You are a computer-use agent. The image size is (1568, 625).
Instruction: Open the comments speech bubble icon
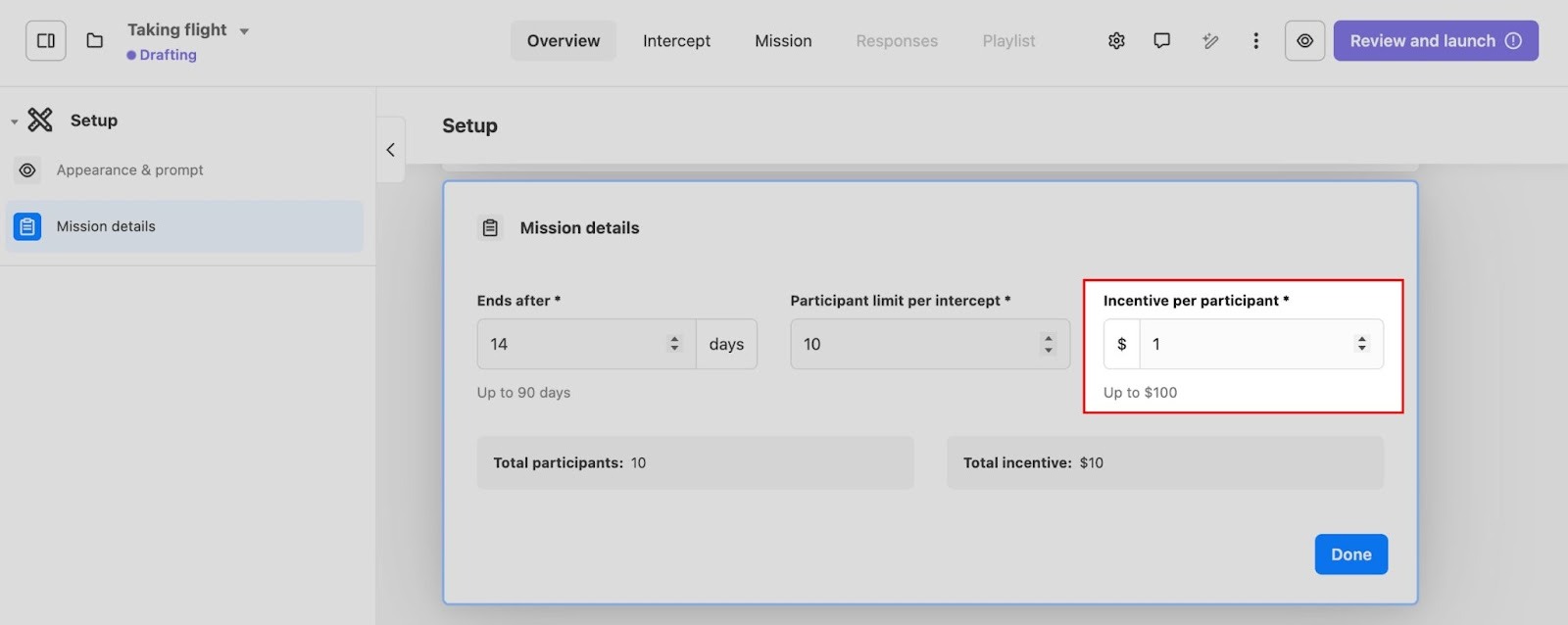pos(1161,41)
